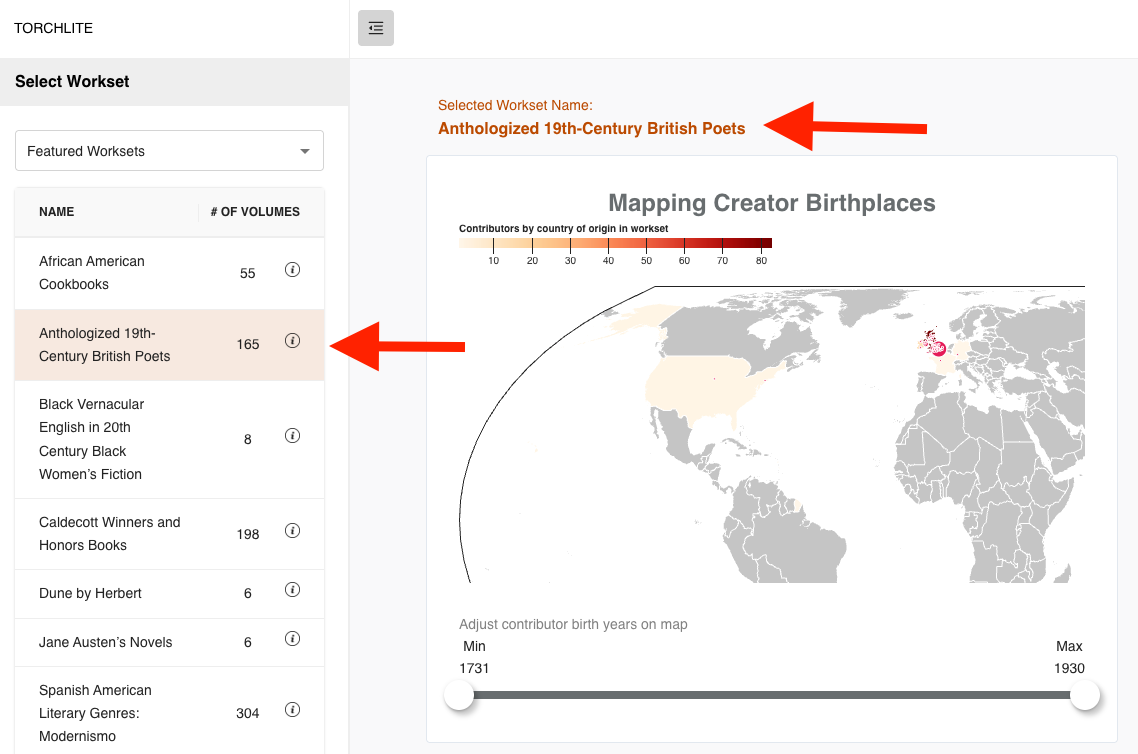Screen dimensions: 1138x754
Task: Select Anthologized 19th-Century British Poets row
Action: (x=169, y=345)
